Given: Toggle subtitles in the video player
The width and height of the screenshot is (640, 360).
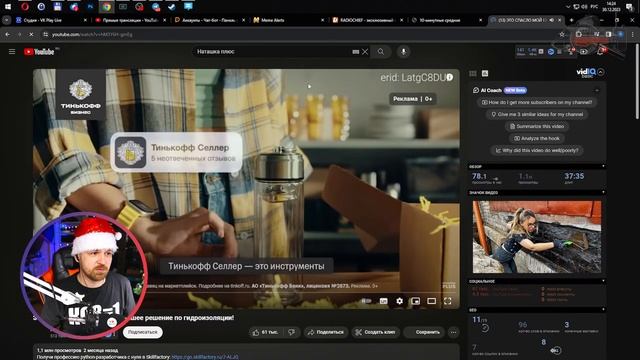Looking at the screenshot, I should [383, 301].
